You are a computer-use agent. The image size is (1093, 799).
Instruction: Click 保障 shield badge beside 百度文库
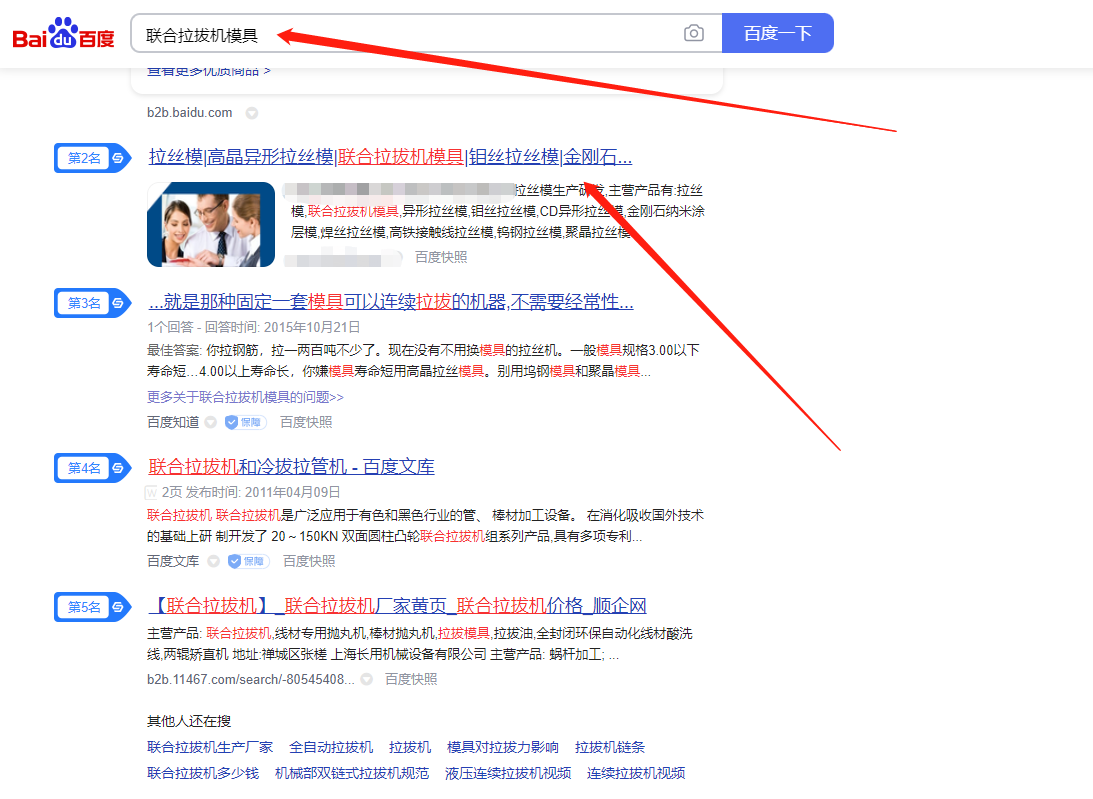pos(248,561)
